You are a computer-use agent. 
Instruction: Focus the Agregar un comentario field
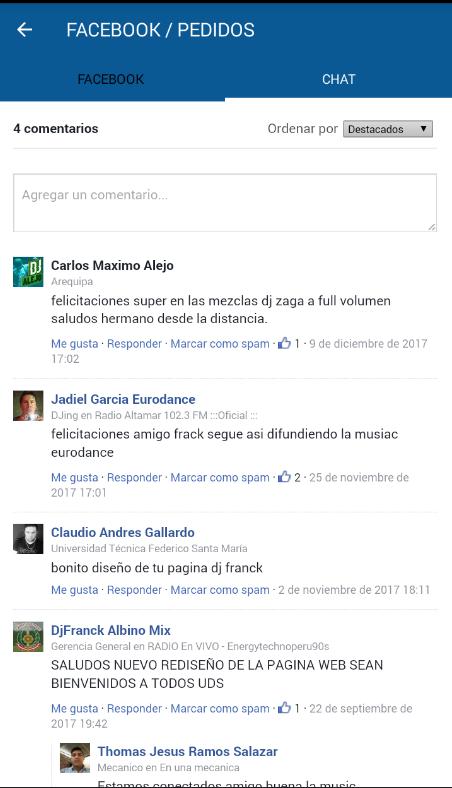[x=225, y=203]
